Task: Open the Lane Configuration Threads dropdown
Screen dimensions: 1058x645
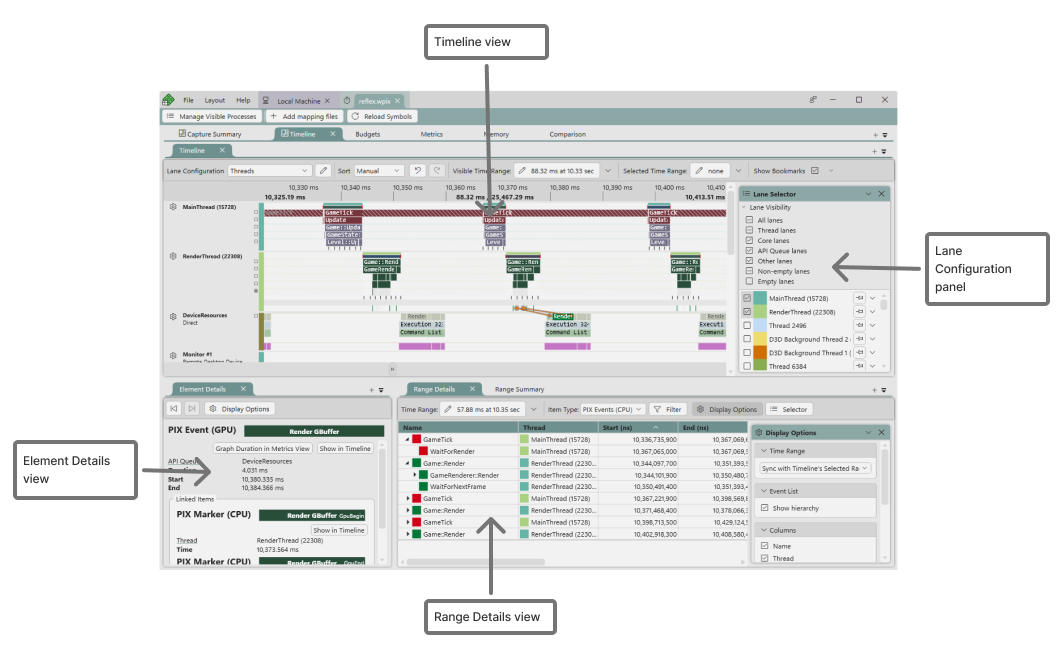Action: pyautogui.click(x=269, y=171)
